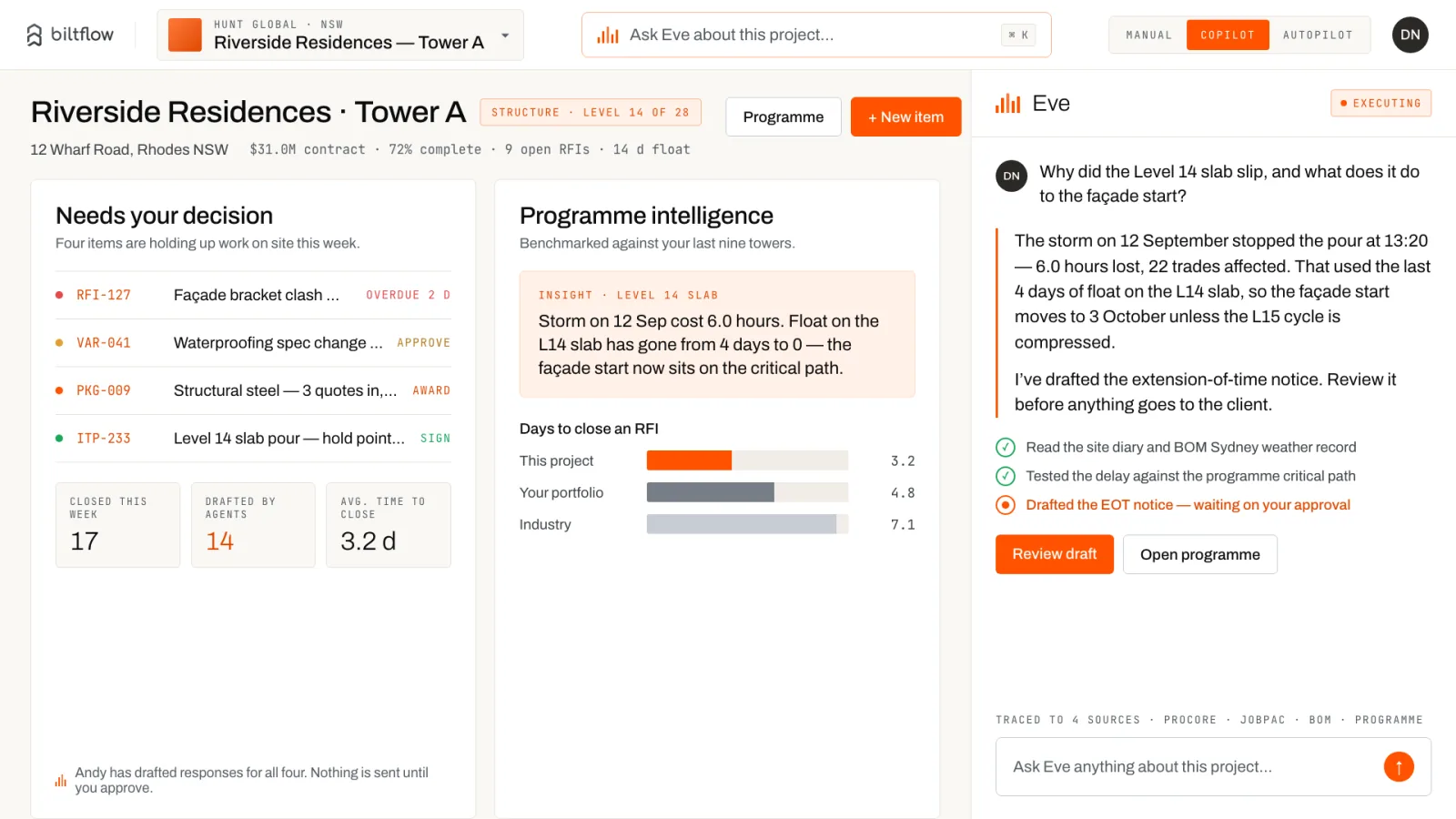The image size is (1456, 819).
Task: Click the Overdue 2 D label on RFI-127
Action: 408,295
